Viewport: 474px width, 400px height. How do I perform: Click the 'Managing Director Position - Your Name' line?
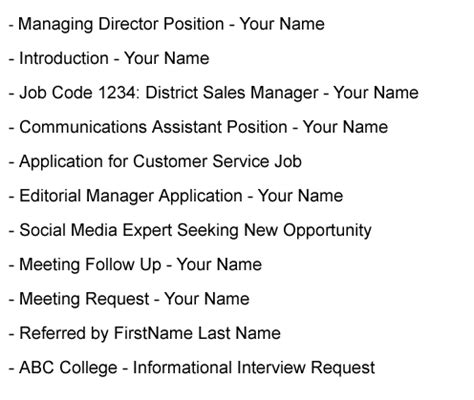pyautogui.click(x=167, y=25)
